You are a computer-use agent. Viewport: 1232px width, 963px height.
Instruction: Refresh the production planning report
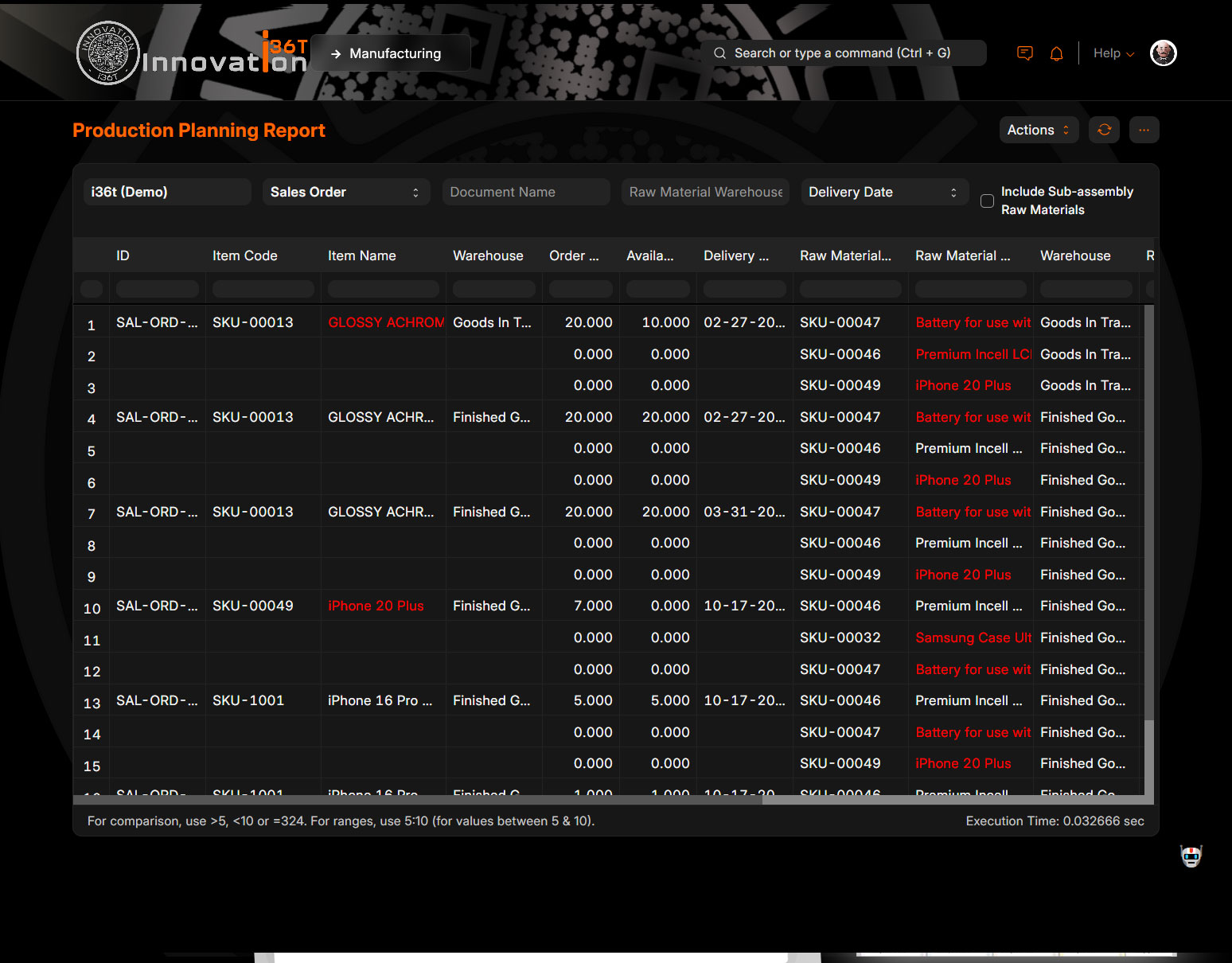1104,130
